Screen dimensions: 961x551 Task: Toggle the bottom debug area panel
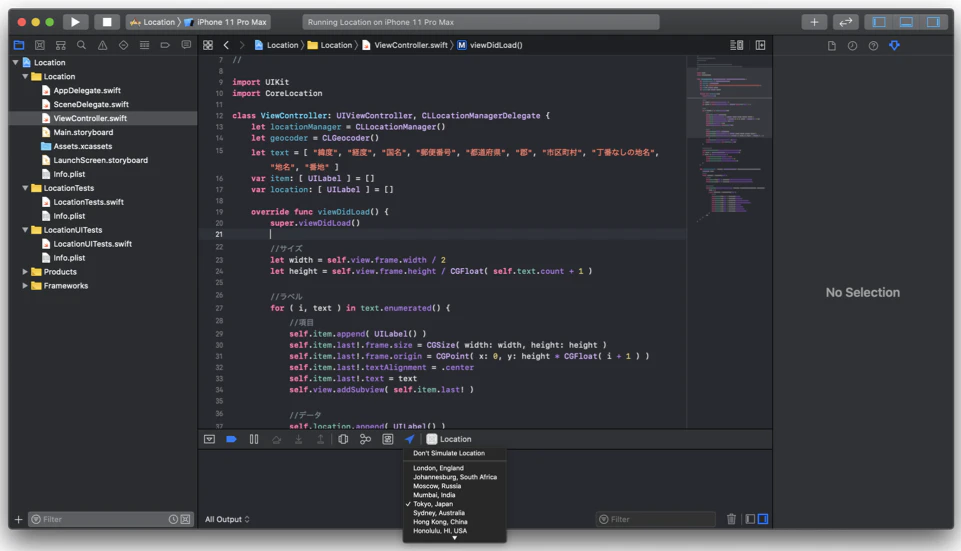906,22
